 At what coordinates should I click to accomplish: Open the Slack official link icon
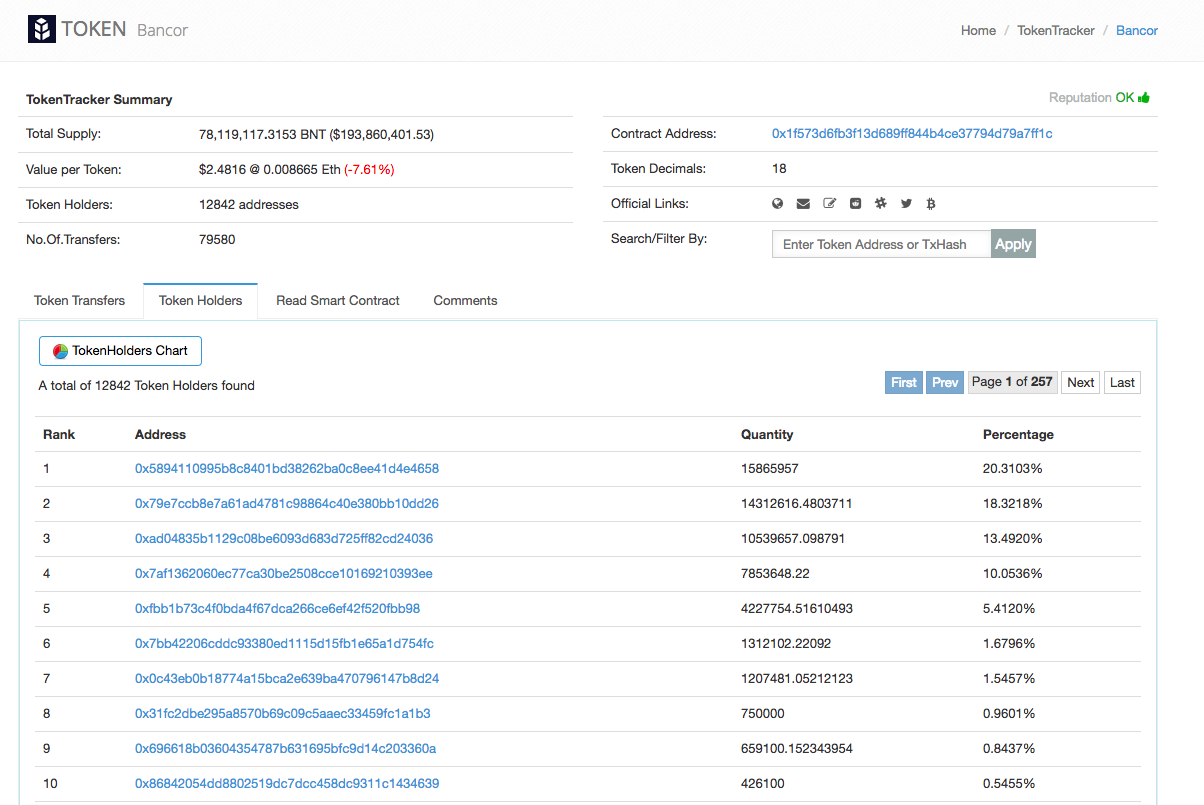(881, 203)
